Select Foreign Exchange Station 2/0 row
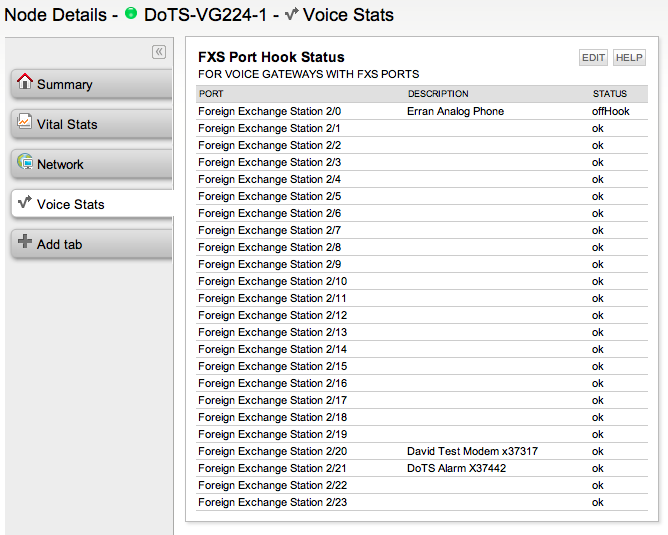The image size is (668, 535). click(x=269, y=112)
